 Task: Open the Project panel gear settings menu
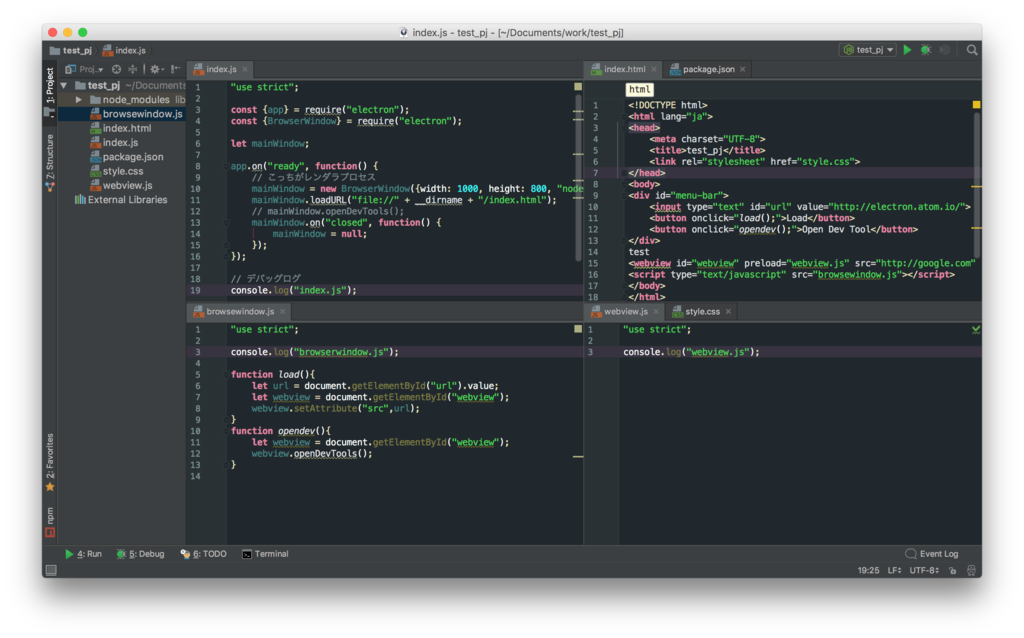155,69
